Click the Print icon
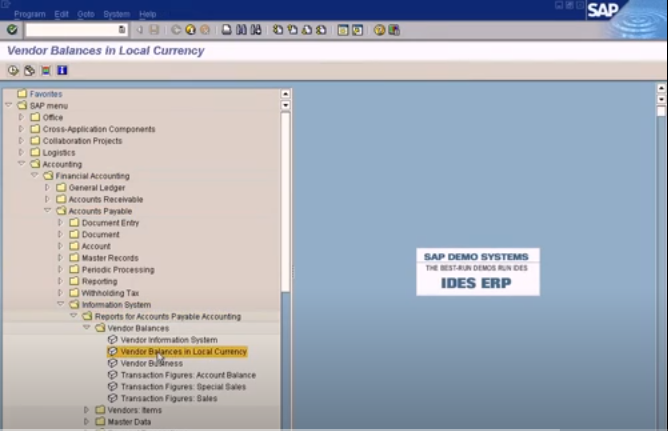The image size is (668, 431). pos(227,30)
